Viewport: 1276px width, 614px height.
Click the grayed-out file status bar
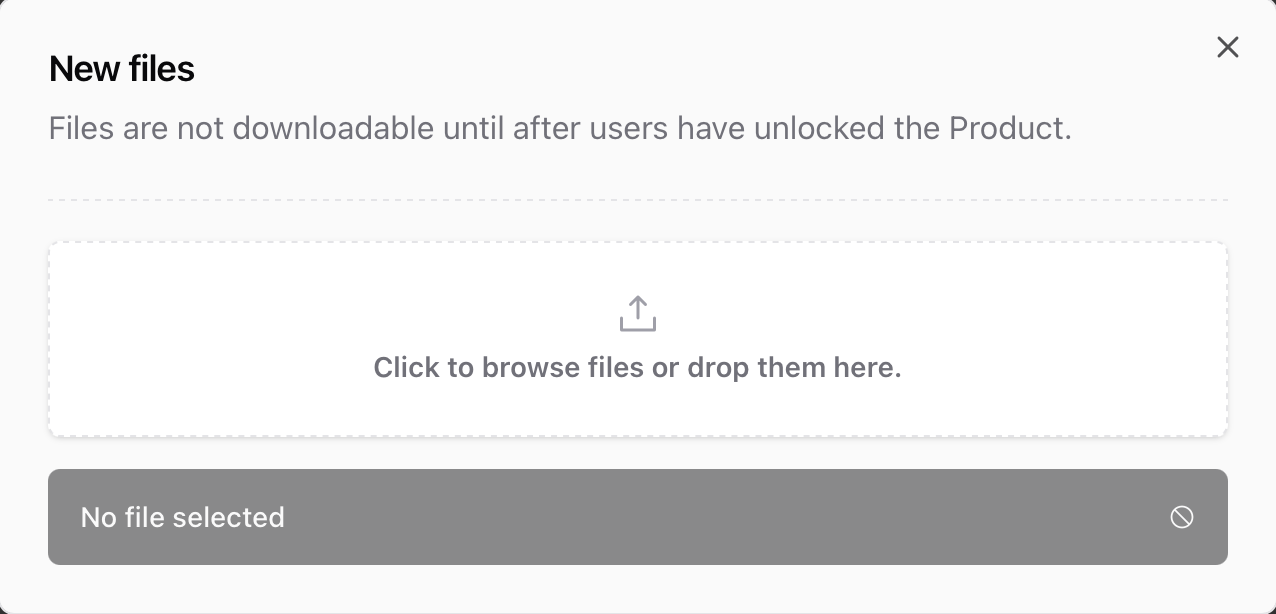pyautogui.click(x=637, y=517)
